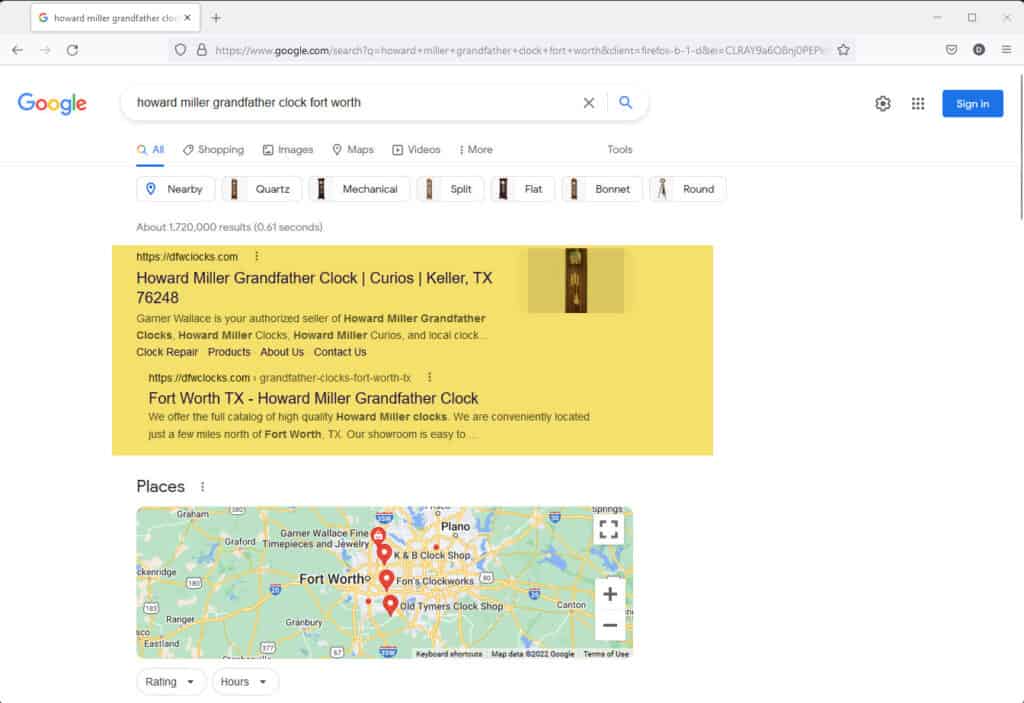Open the Firefox account icon
1024x703 pixels.
pyautogui.click(x=978, y=50)
